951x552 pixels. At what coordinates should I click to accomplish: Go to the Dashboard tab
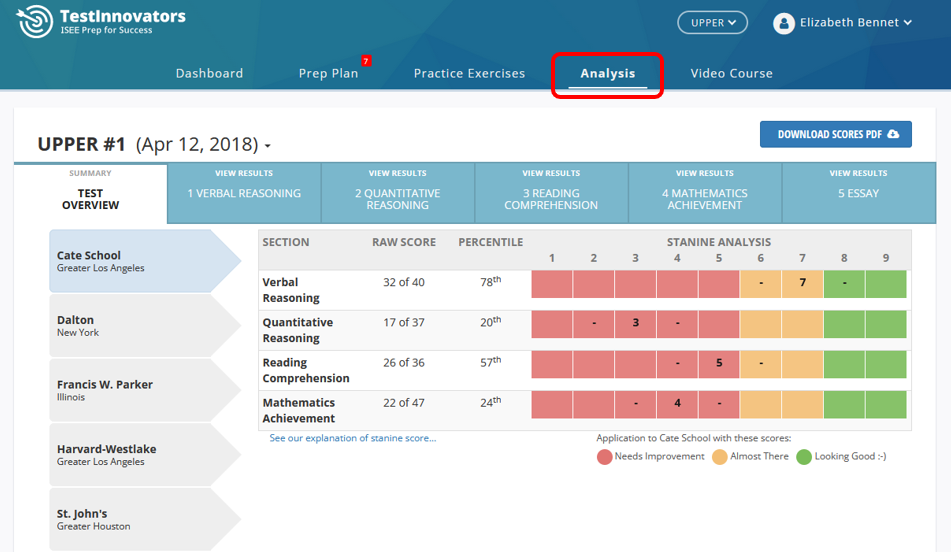[x=209, y=73]
